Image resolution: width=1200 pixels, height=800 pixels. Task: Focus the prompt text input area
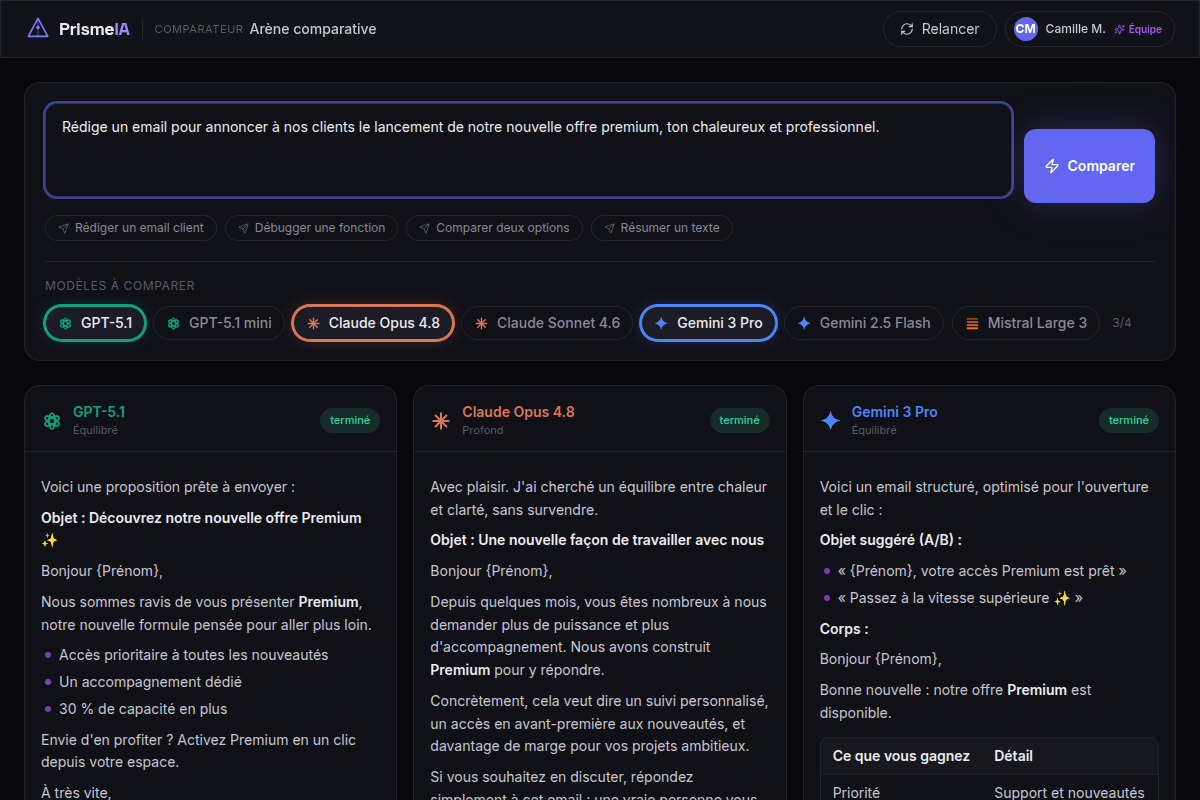528,150
